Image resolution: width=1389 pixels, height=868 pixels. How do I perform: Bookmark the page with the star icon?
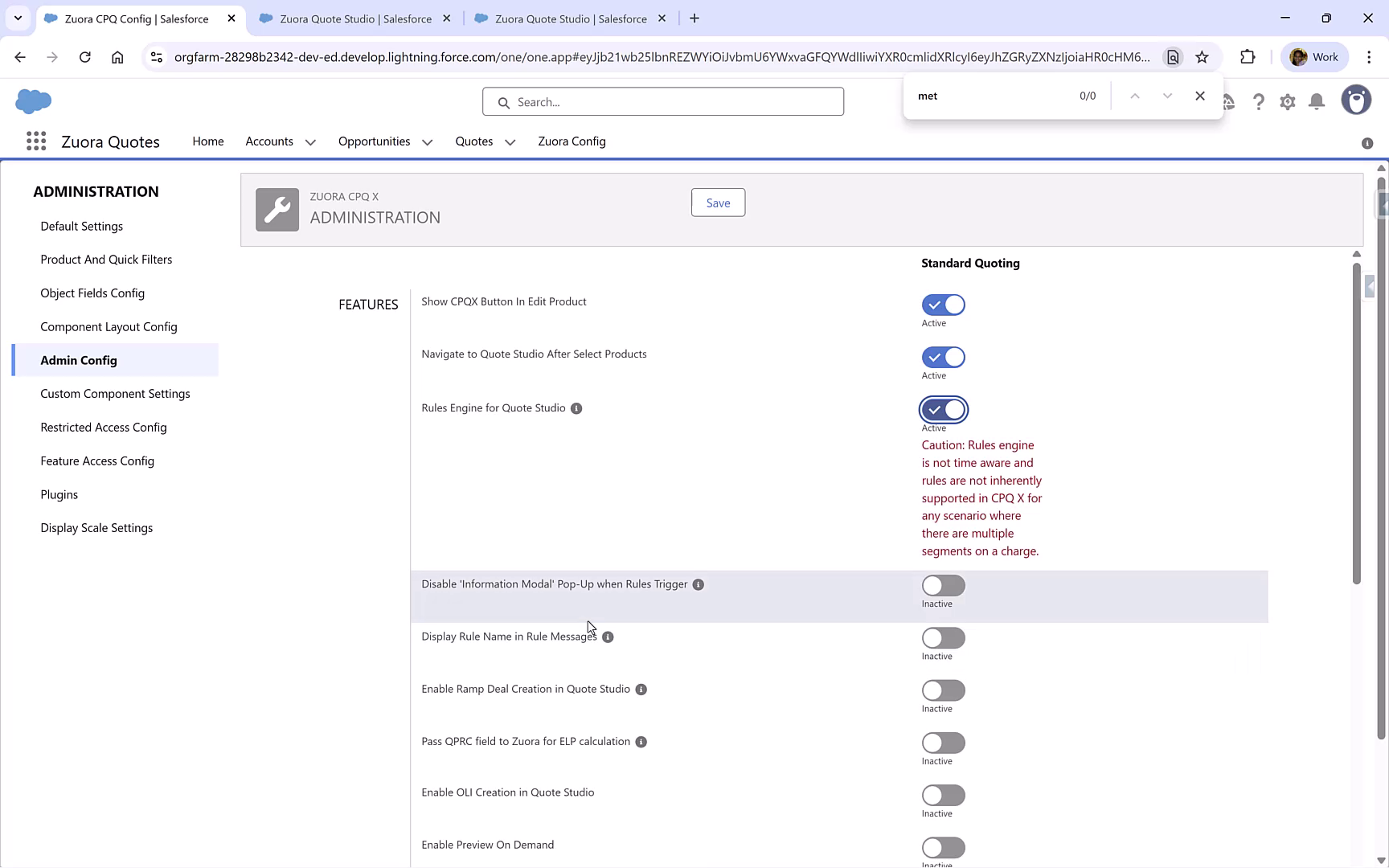(x=1203, y=57)
